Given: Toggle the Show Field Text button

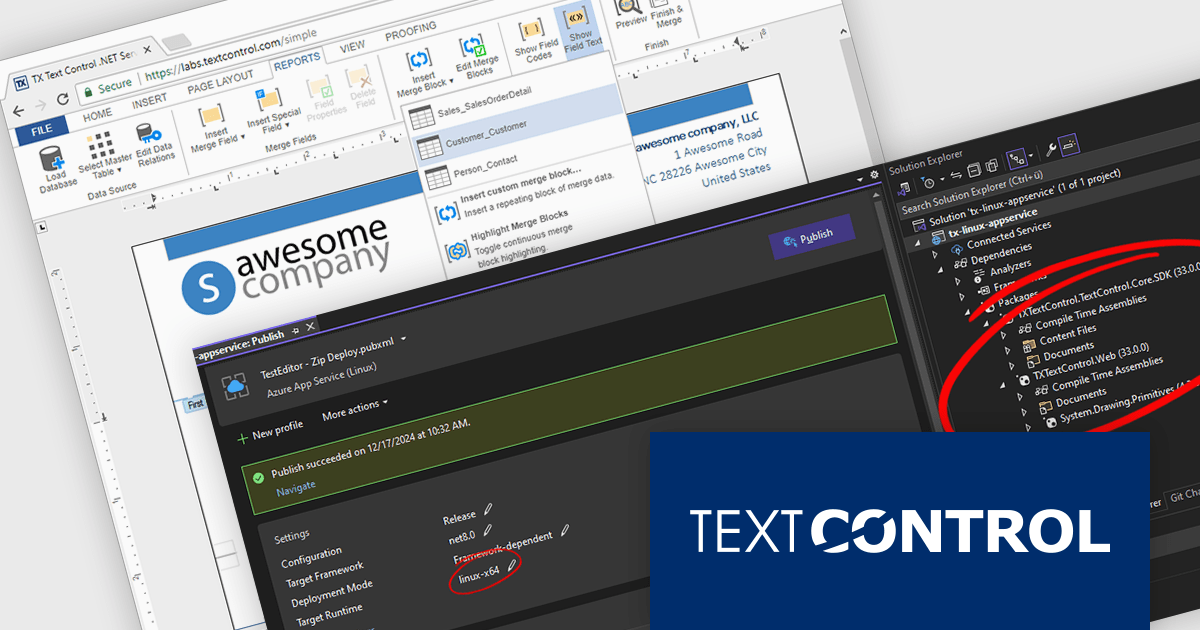Looking at the screenshot, I should click(580, 31).
